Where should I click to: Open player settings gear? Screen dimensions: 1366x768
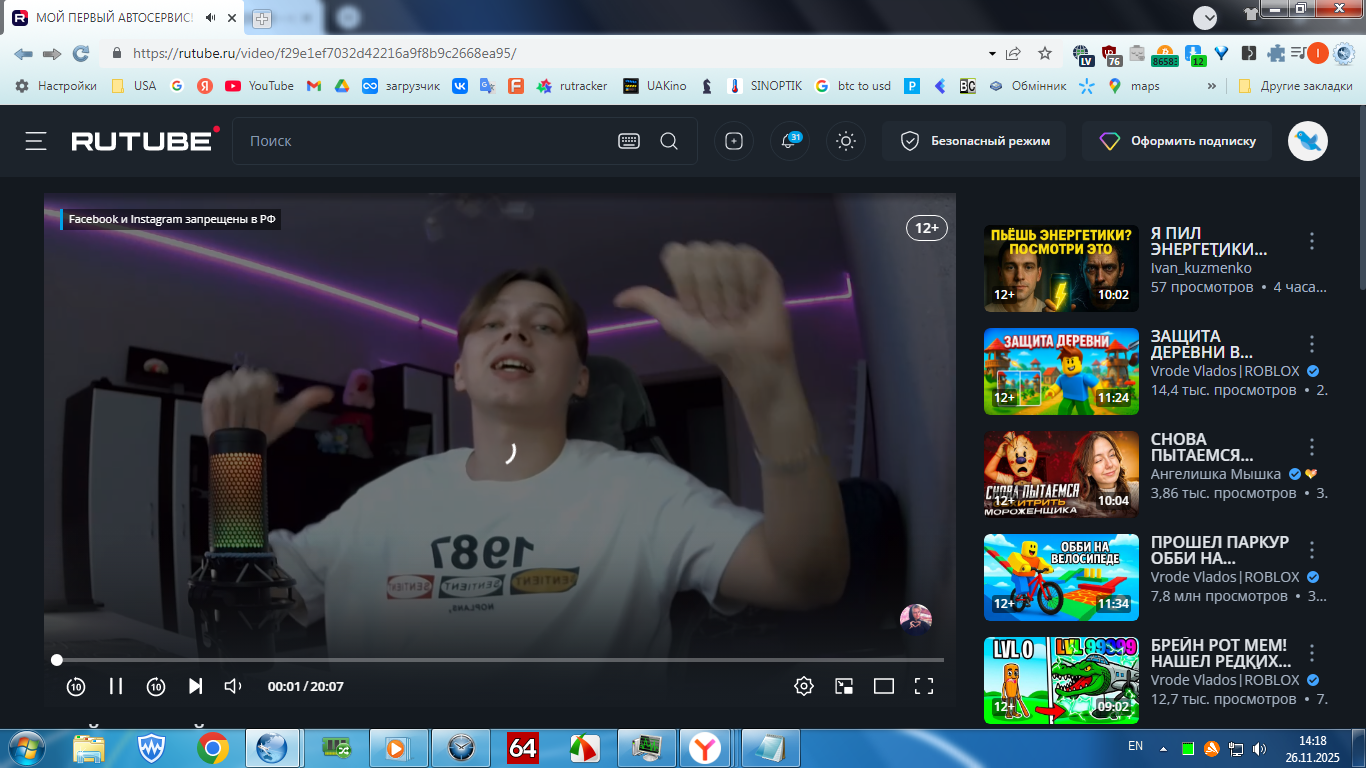pos(804,686)
